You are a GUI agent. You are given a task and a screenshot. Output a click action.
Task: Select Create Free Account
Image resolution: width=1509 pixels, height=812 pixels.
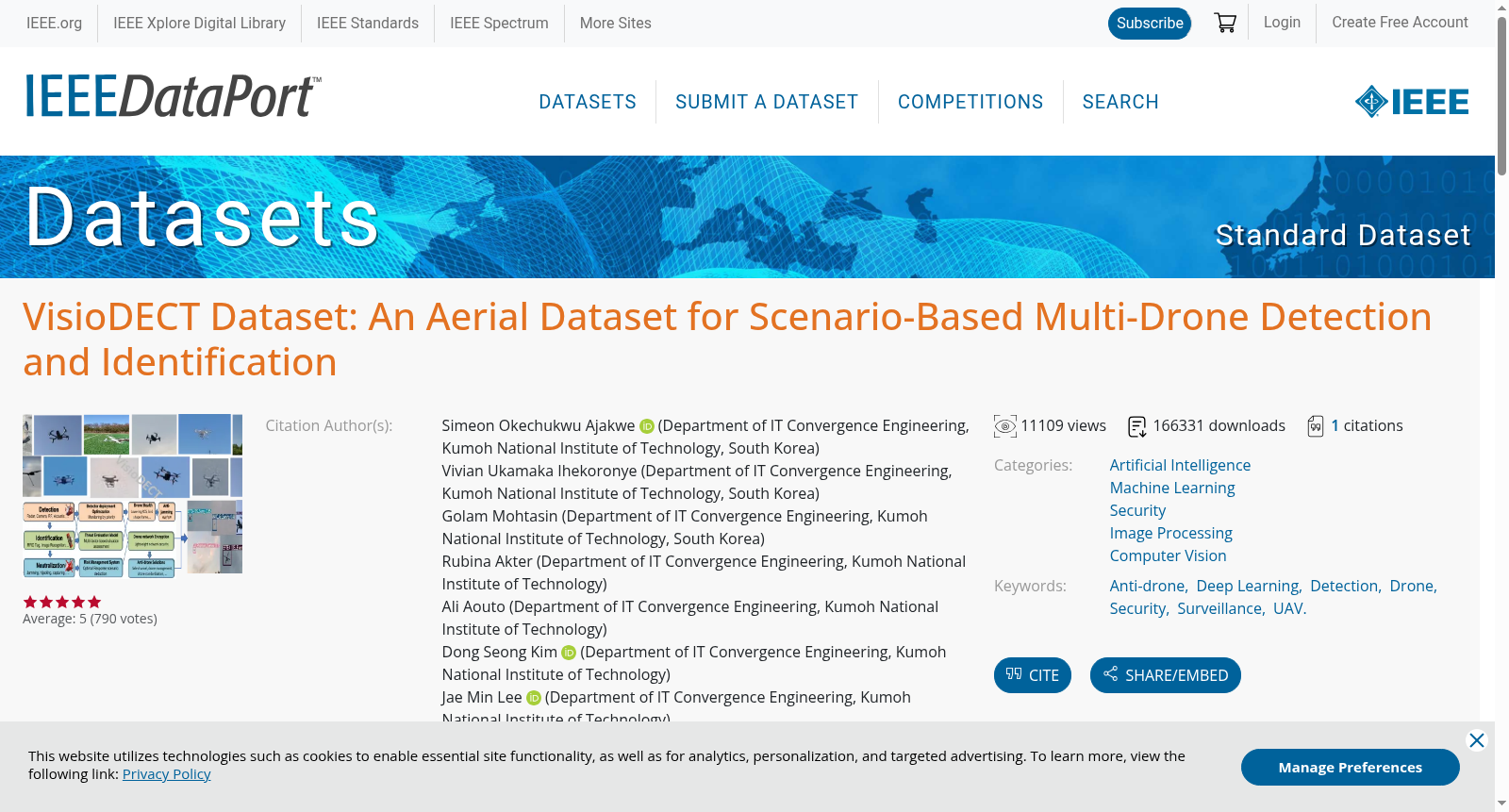click(x=1400, y=22)
